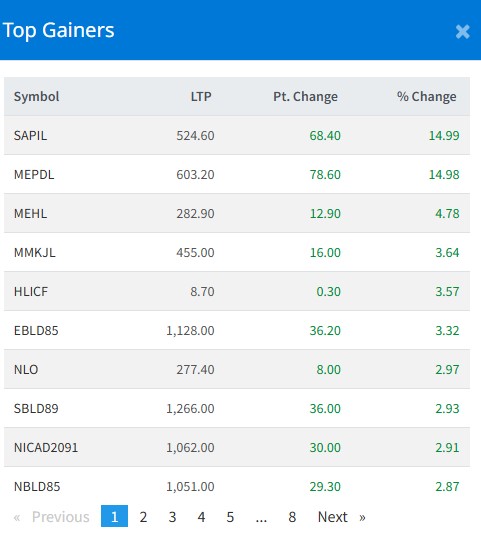Viewport: 481px width, 543px height.
Task: Click the Next page link
Action: click(342, 517)
